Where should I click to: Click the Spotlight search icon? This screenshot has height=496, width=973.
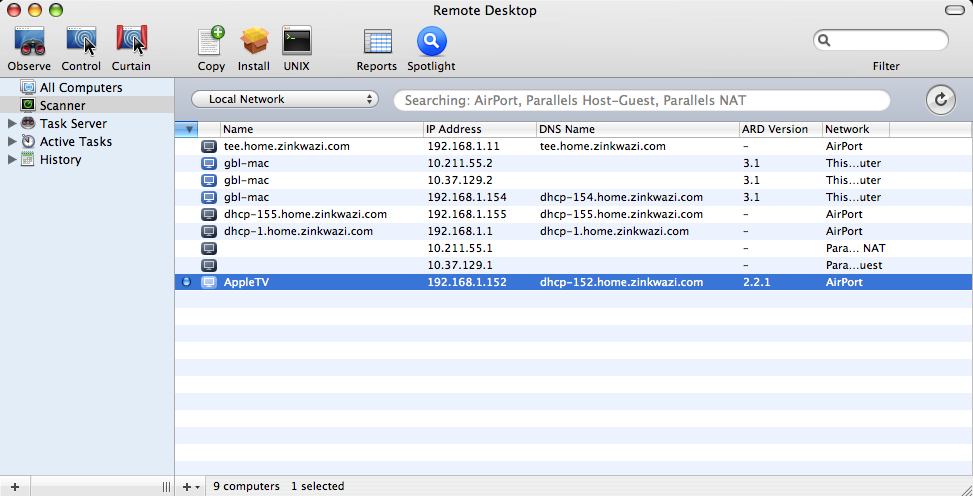pos(431,42)
